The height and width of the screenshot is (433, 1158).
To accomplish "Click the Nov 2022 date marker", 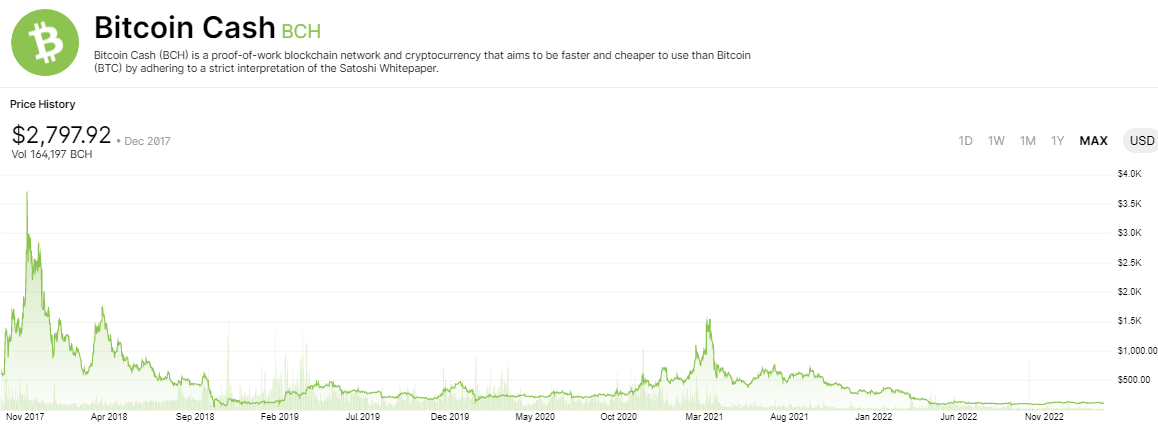I will (1044, 416).
